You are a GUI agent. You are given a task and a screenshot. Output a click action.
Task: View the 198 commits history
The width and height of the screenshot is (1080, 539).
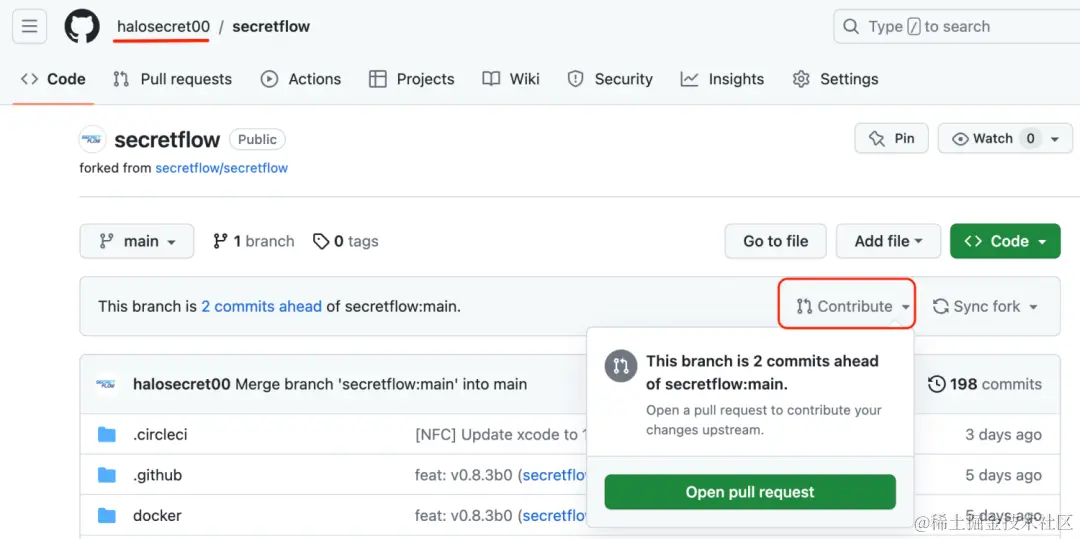click(x=985, y=384)
